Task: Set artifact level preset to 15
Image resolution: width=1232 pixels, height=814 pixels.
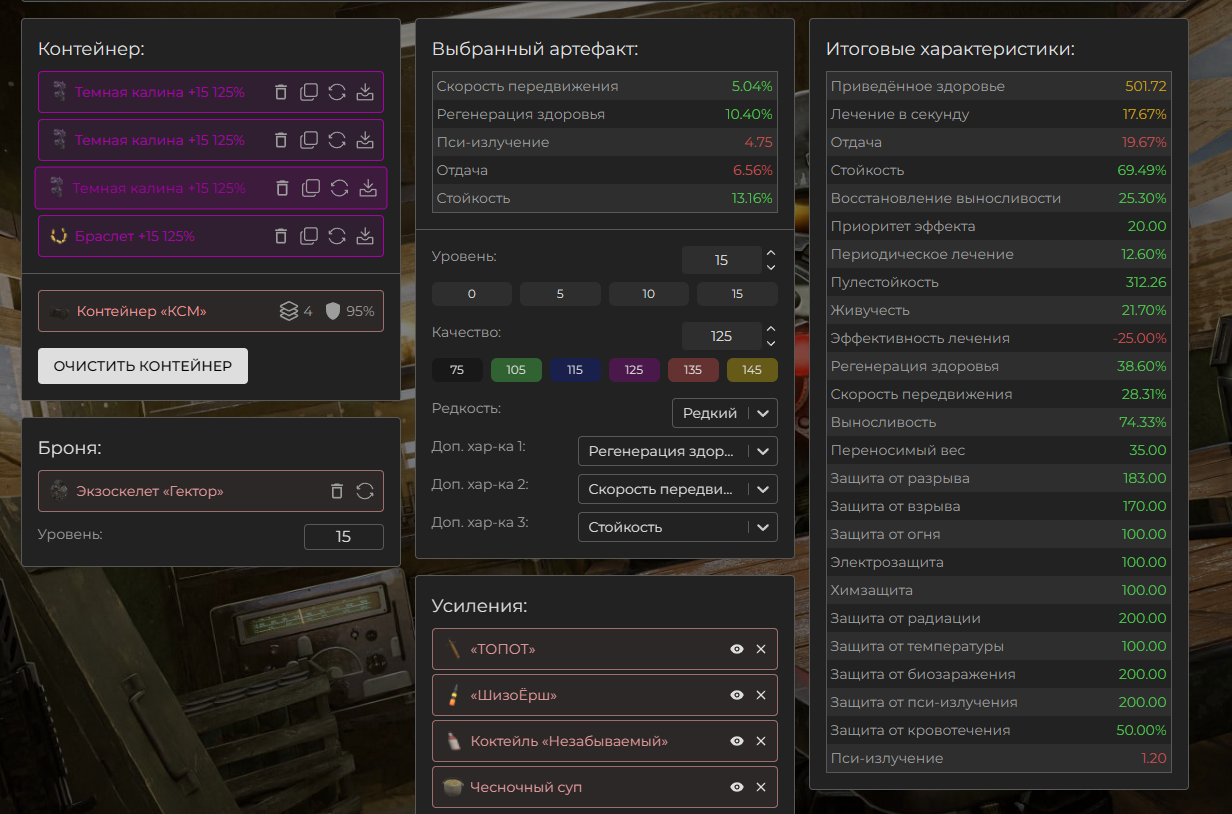Action: 737,294
